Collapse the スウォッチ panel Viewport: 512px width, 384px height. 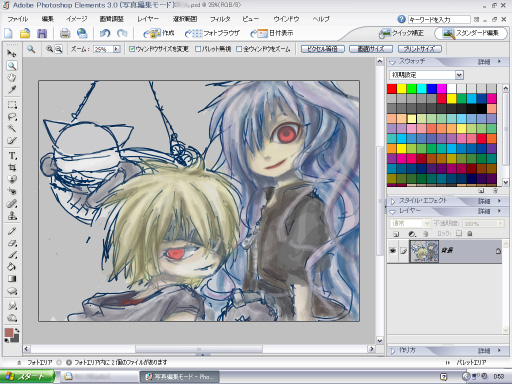tap(392, 62)
